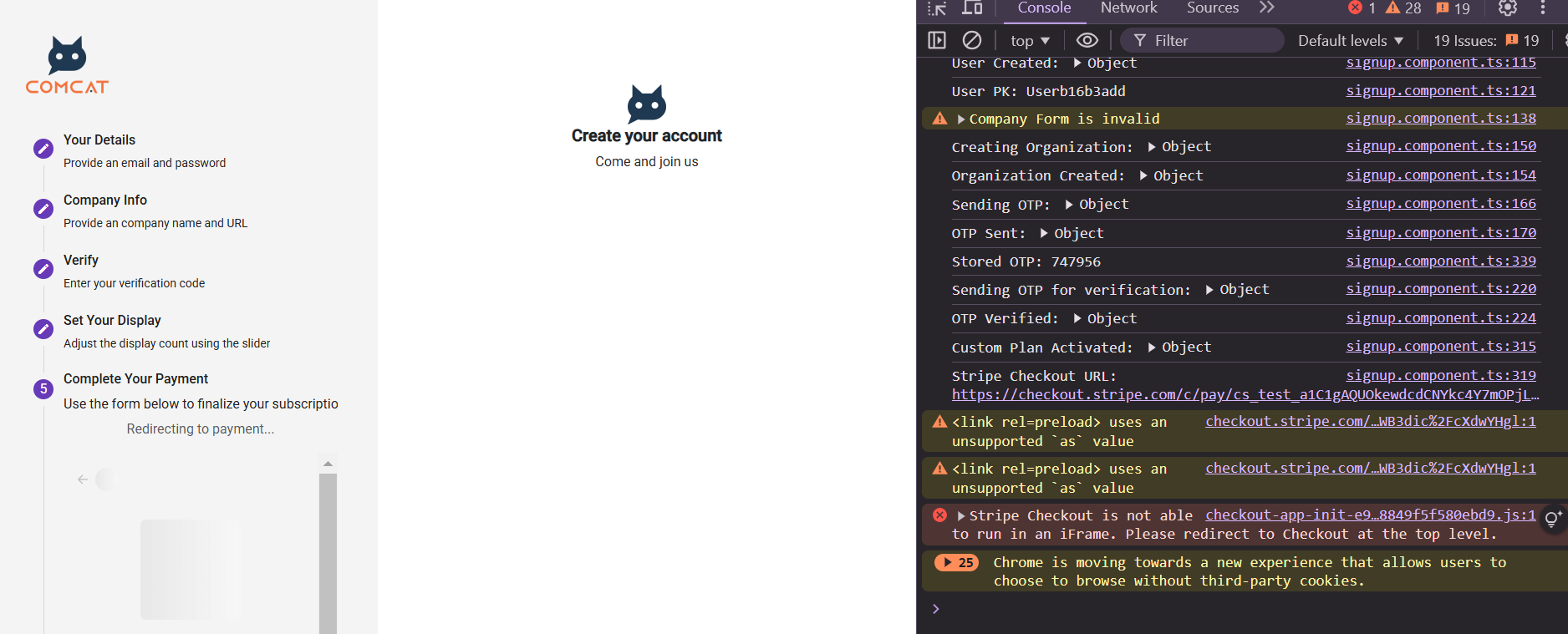Click the payment frame scrollbar up arrow
This screenshot has width=1568, height=634.
coord(328,464)
